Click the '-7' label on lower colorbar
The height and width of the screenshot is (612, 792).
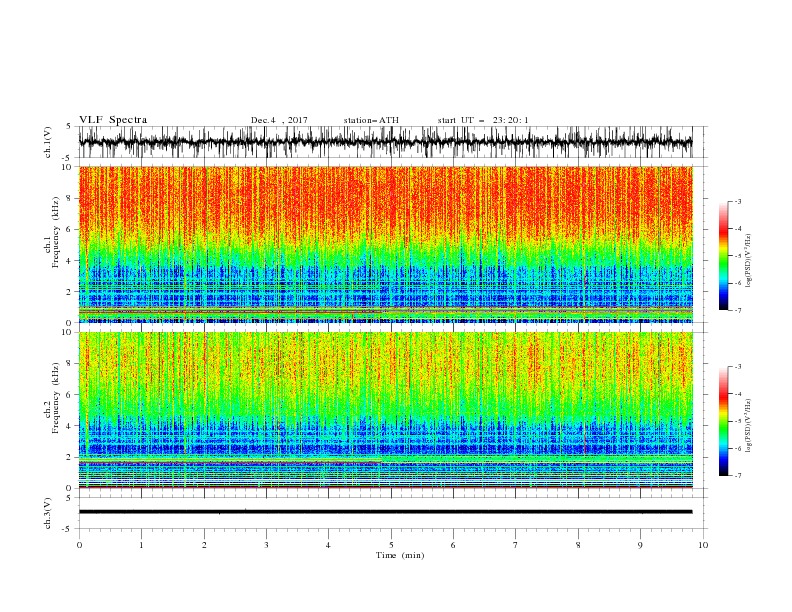(738, 475)
